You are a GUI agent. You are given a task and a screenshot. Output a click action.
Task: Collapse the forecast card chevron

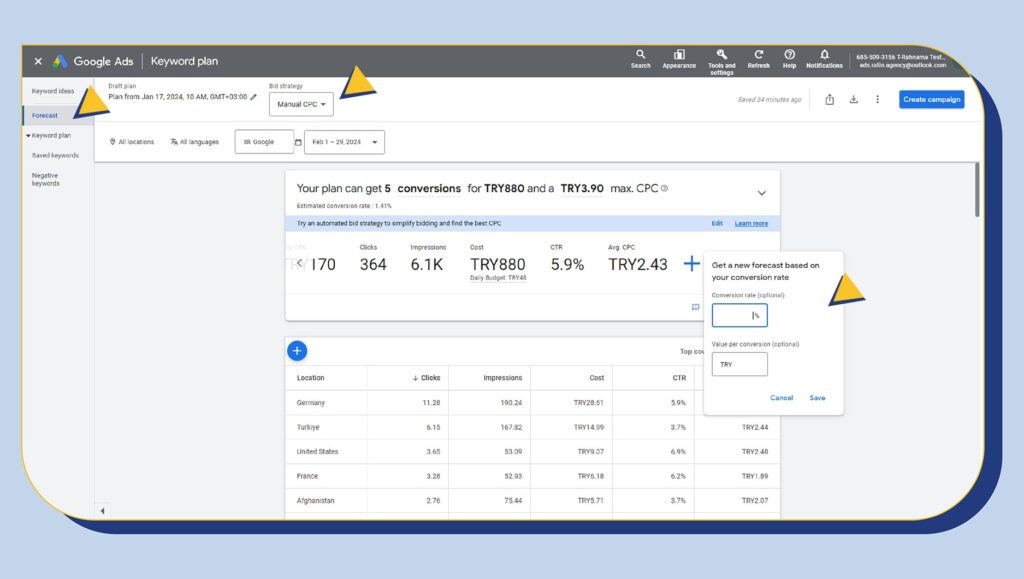tap(761, 193)
